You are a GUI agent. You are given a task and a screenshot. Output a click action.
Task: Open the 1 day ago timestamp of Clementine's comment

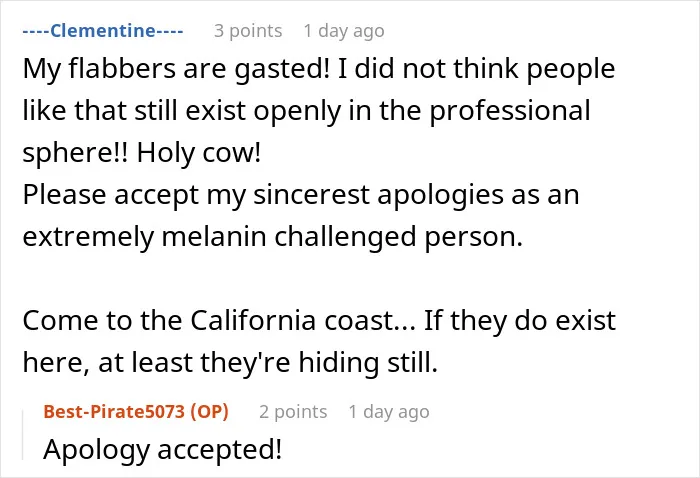click(344, 31)
